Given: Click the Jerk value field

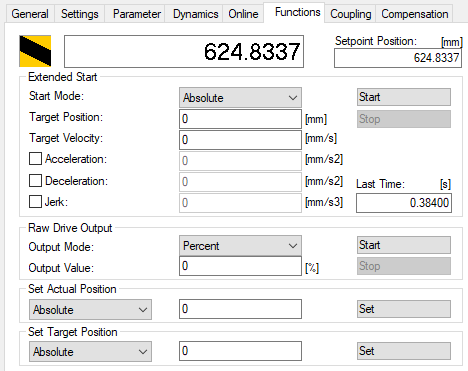Looking at the screenshot, I should pyautogui.click(x=240, y=203).
